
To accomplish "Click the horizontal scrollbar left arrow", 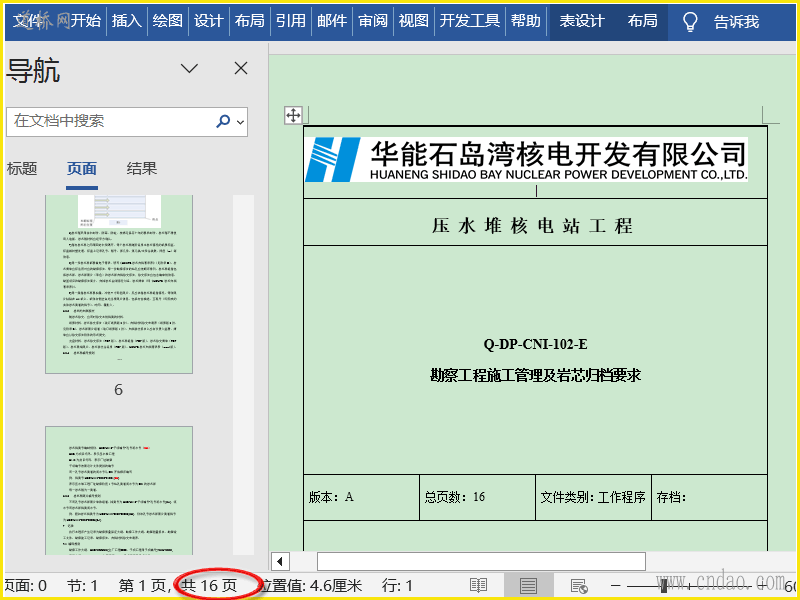I will 280,562.
